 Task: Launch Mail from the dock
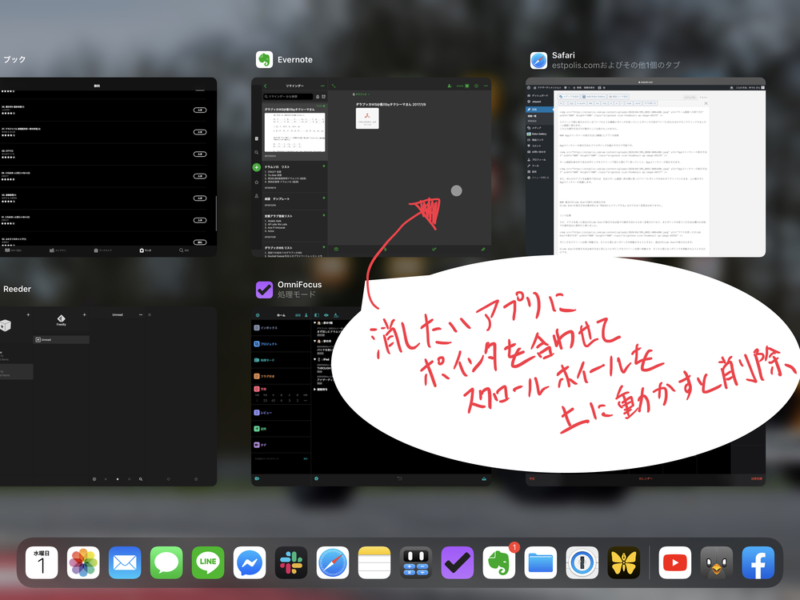[x=124, y=563]
